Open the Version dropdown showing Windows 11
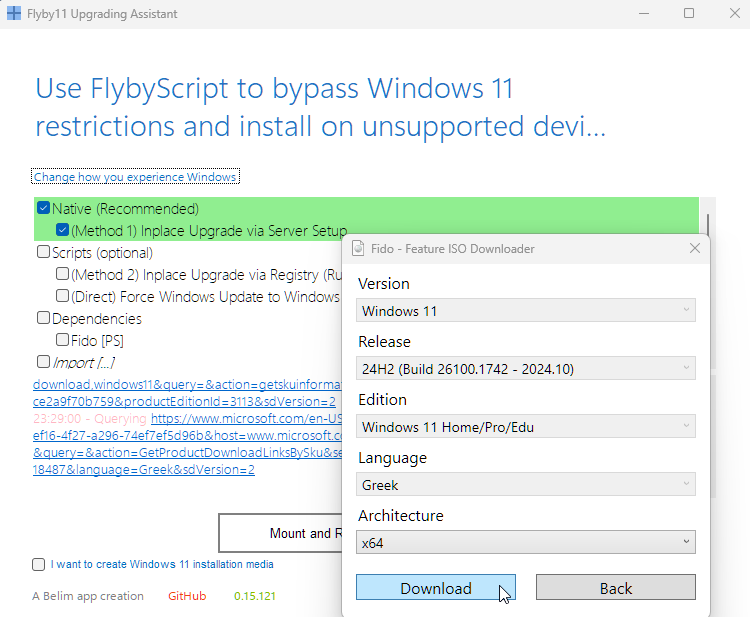This screenshot has width=750, height=617. (526, 311)
